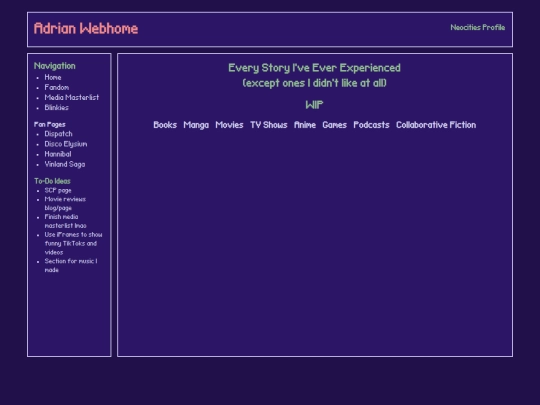540x405 pixels.
Task: Open the Fandom page link
Action: pyautogui.click(x=56, y=87)
